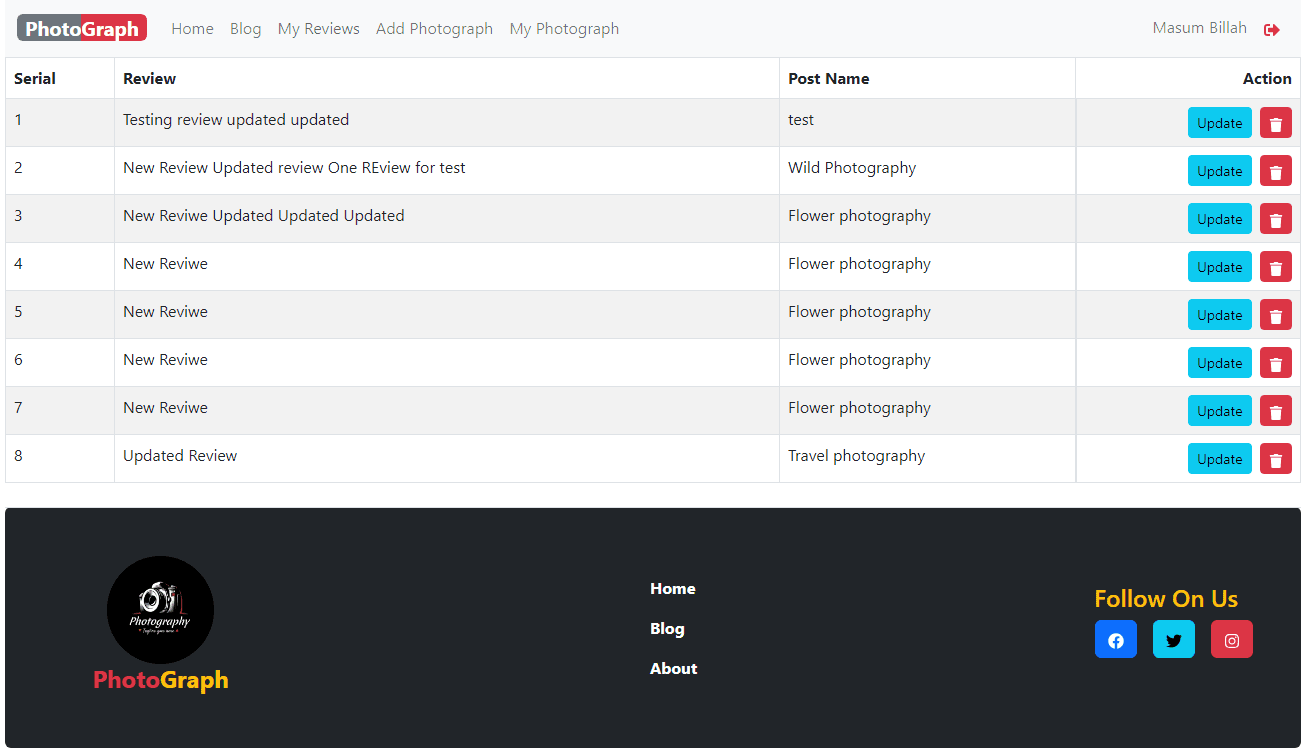
Task: Click Update for the test post review
Action: click(1219, 123)
